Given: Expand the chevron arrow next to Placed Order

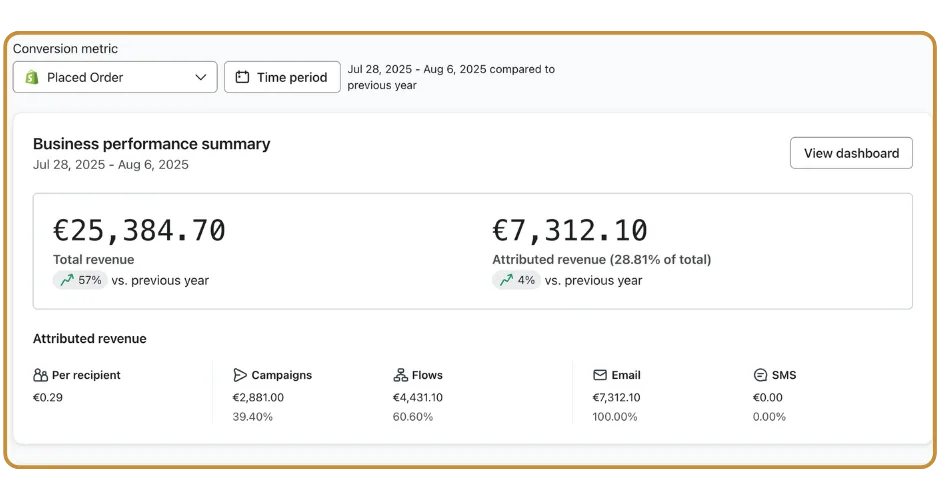Looking at the screenshot, I should (x=201, y=77).
